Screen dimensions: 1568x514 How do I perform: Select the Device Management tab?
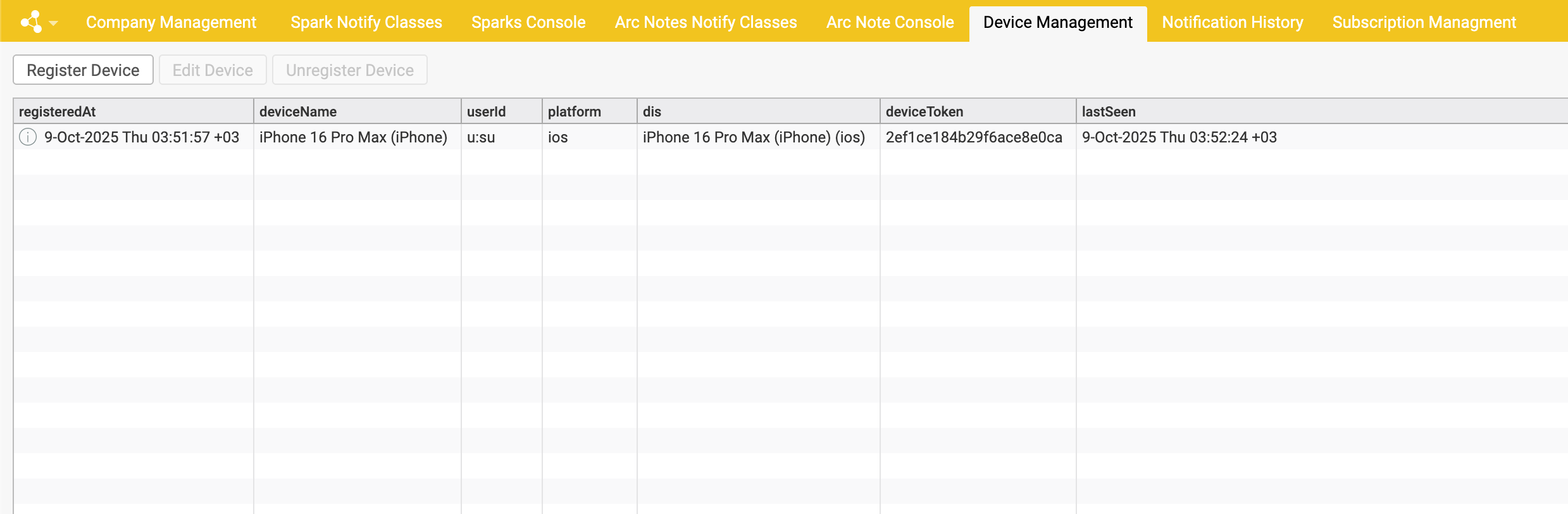coord(1057,22)
